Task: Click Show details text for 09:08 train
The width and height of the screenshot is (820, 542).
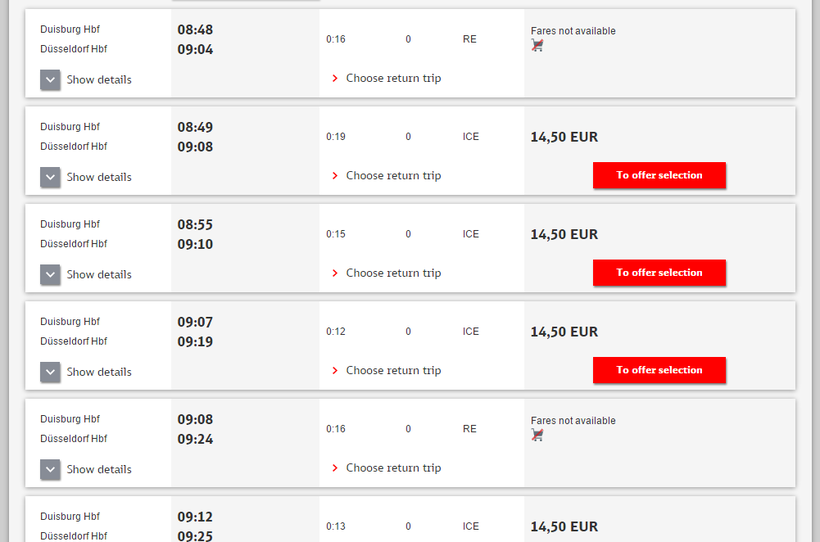Action: pyautogui.click(x=99, y=469)
